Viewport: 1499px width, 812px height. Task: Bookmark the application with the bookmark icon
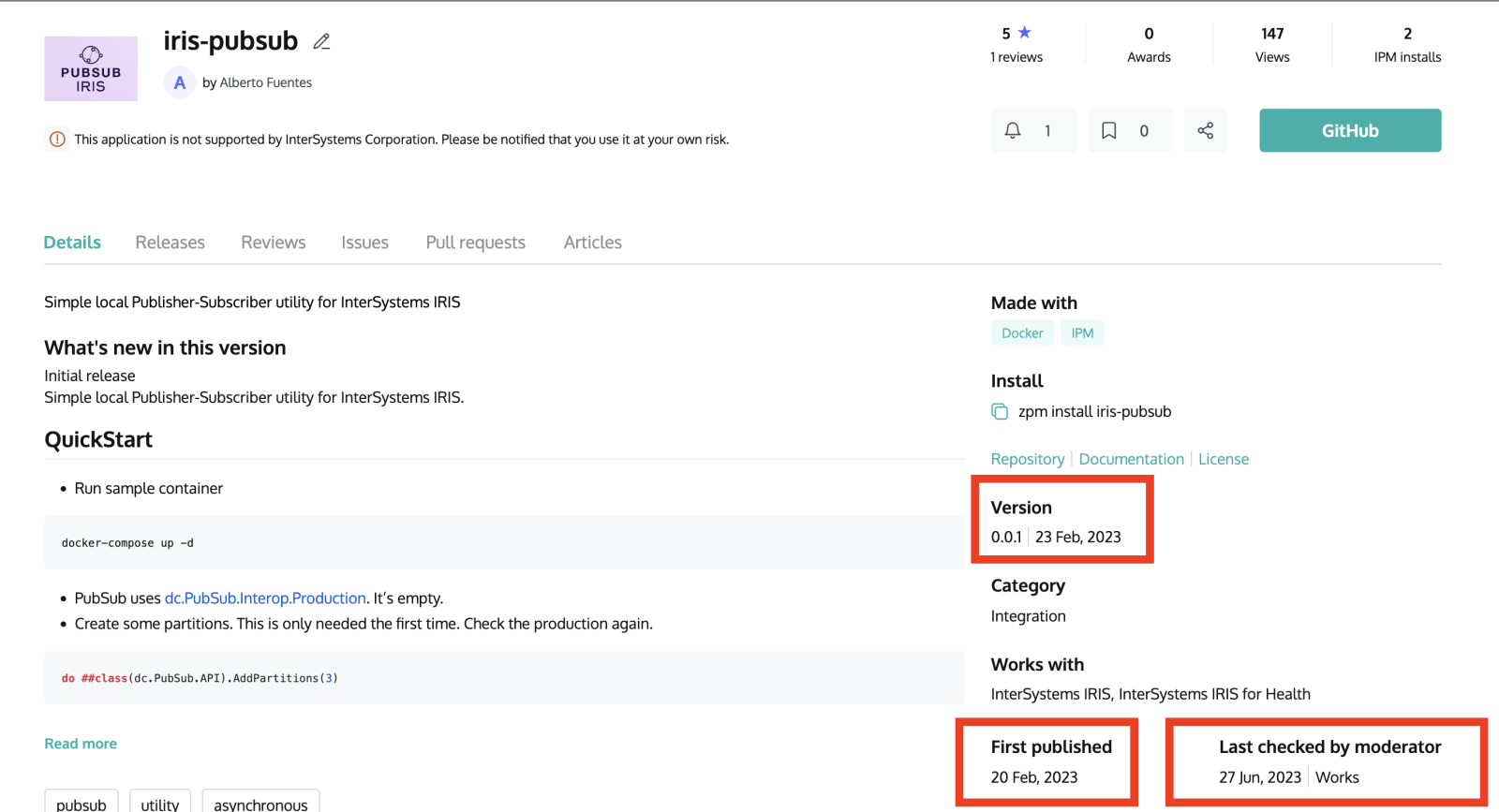pos(1130,130)
